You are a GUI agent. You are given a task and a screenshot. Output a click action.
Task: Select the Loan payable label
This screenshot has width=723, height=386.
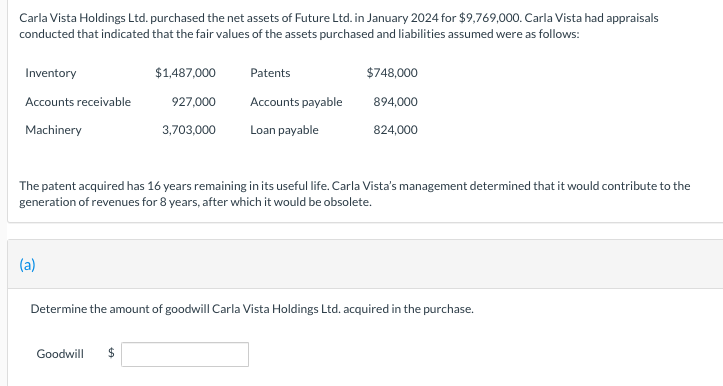tap(284, 130)
